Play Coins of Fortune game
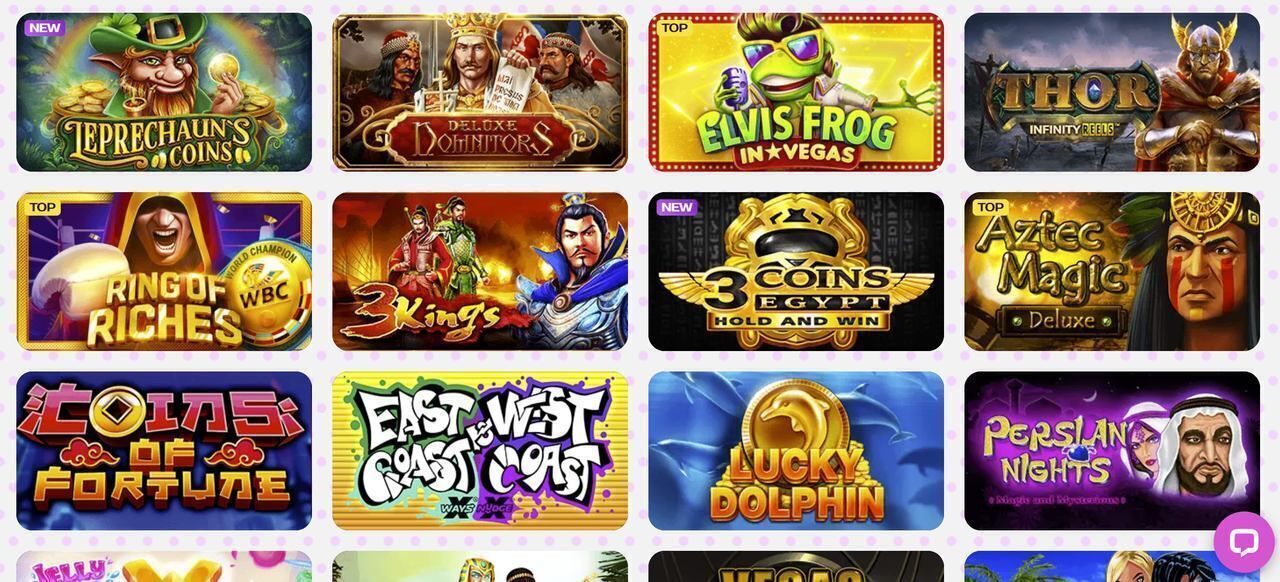This screenshot has height=582, width=1280. [164, 451]
